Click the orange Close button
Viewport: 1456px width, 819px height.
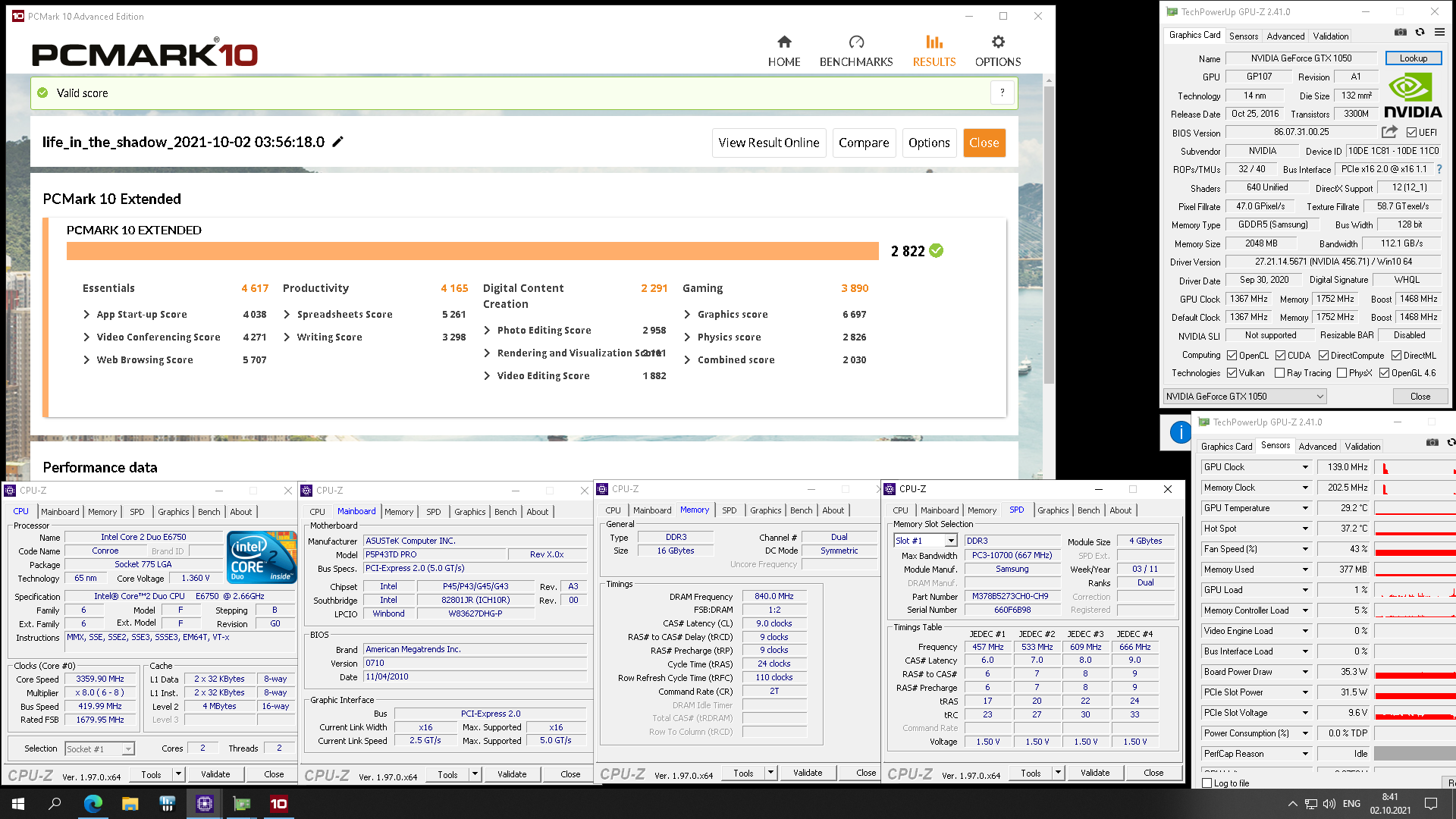pyautogui.click(x=984, y=143)
